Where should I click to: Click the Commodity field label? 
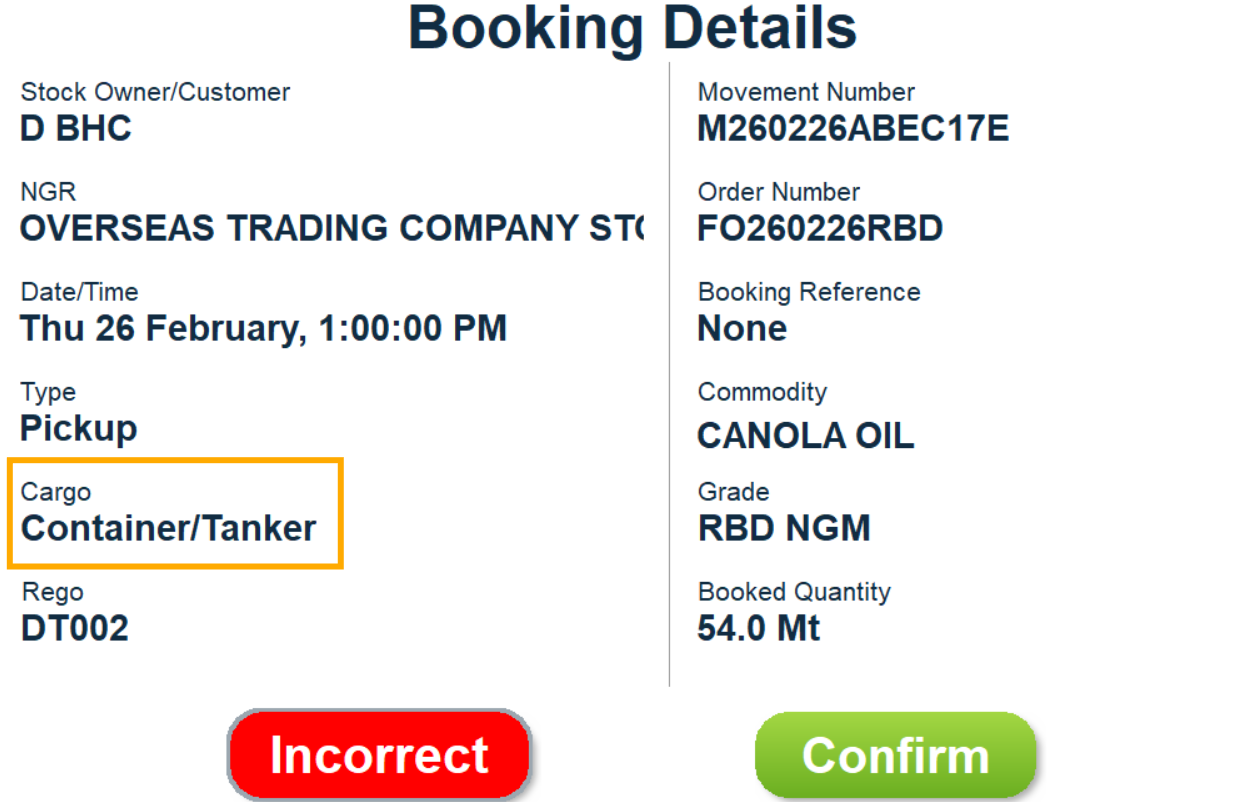[x=762, y=392]
